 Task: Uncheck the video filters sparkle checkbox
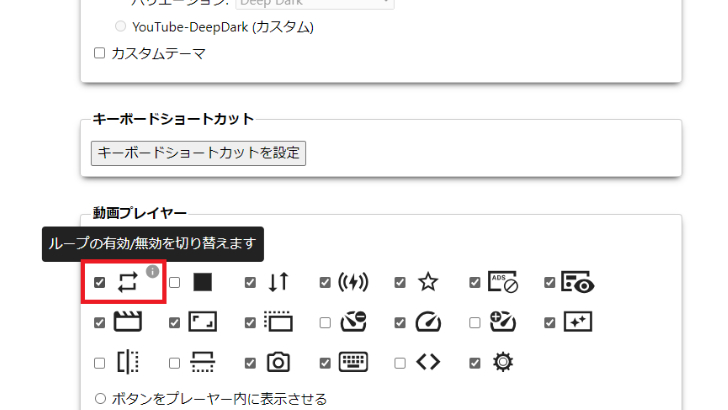[x=549, y=323]
